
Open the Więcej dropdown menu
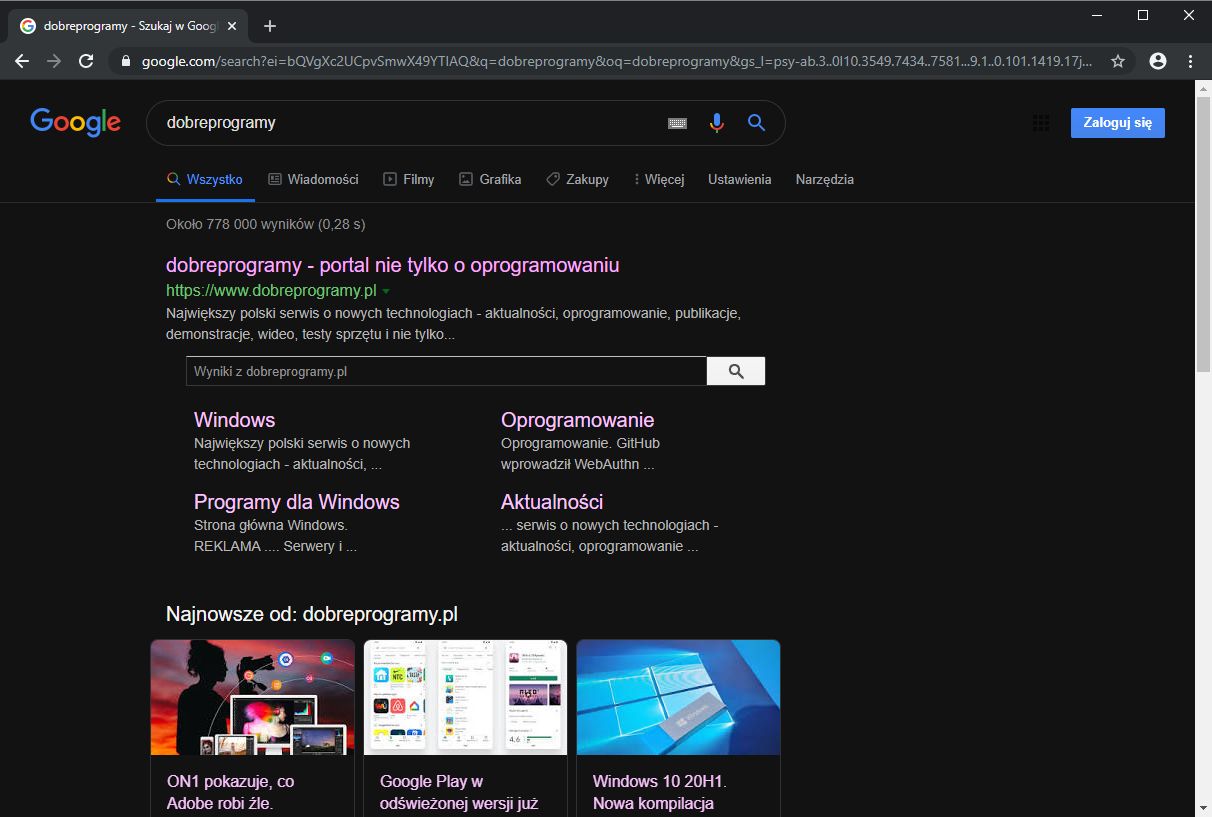[659, 179]
